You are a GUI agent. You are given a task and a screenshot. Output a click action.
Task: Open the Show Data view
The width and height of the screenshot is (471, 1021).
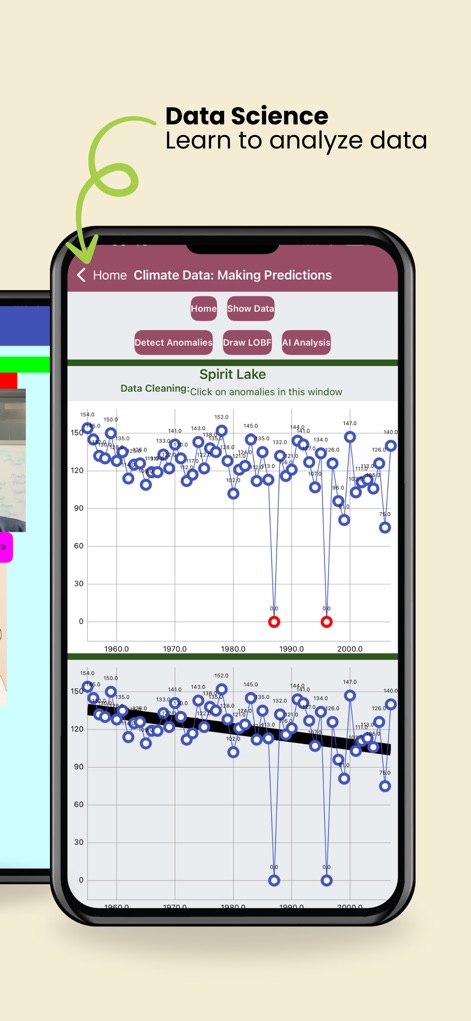click(251, 309)
